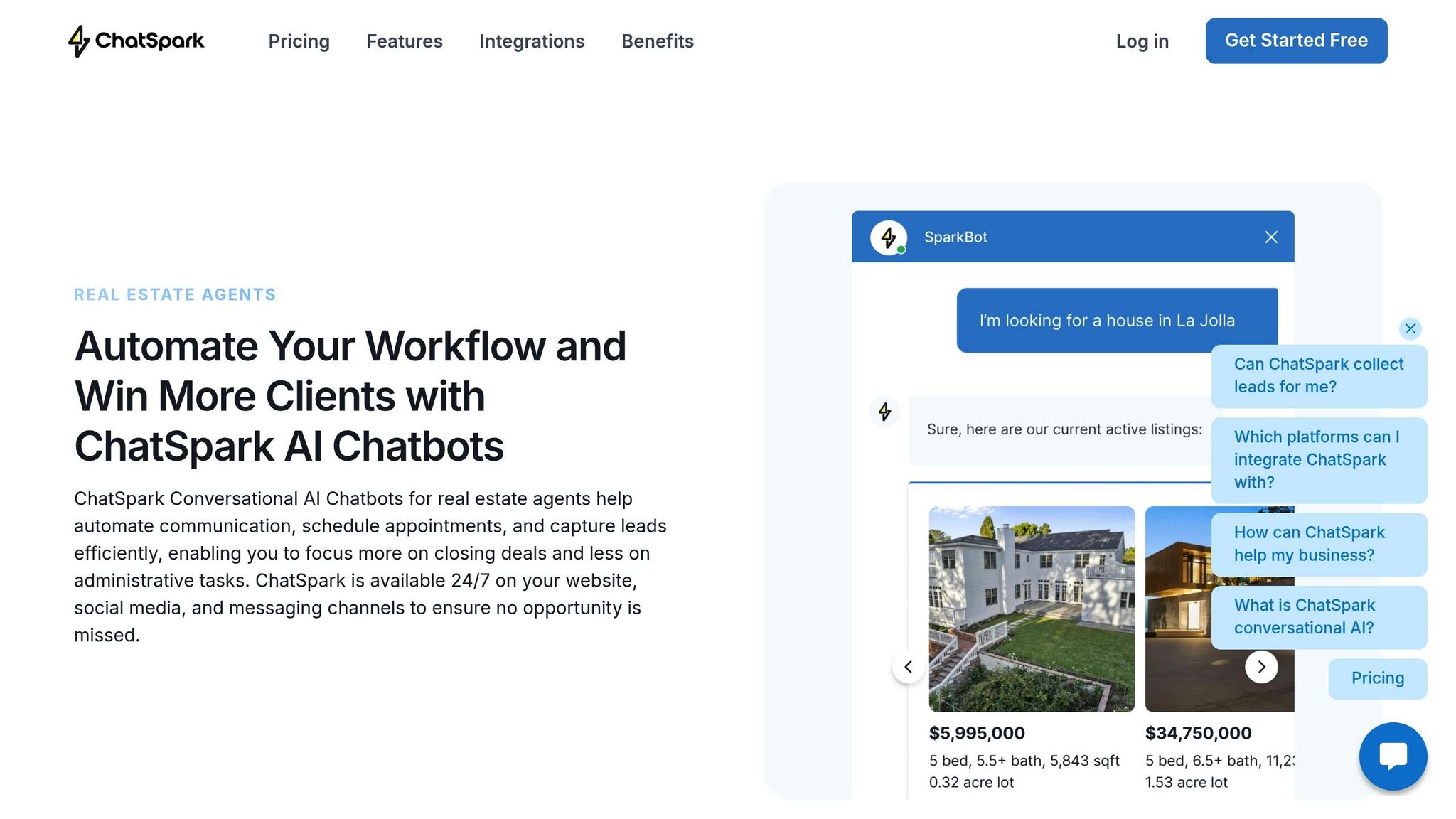Close the SparkBot chat window with the X
The image size is (1456, 819).
coord(1271,237)
